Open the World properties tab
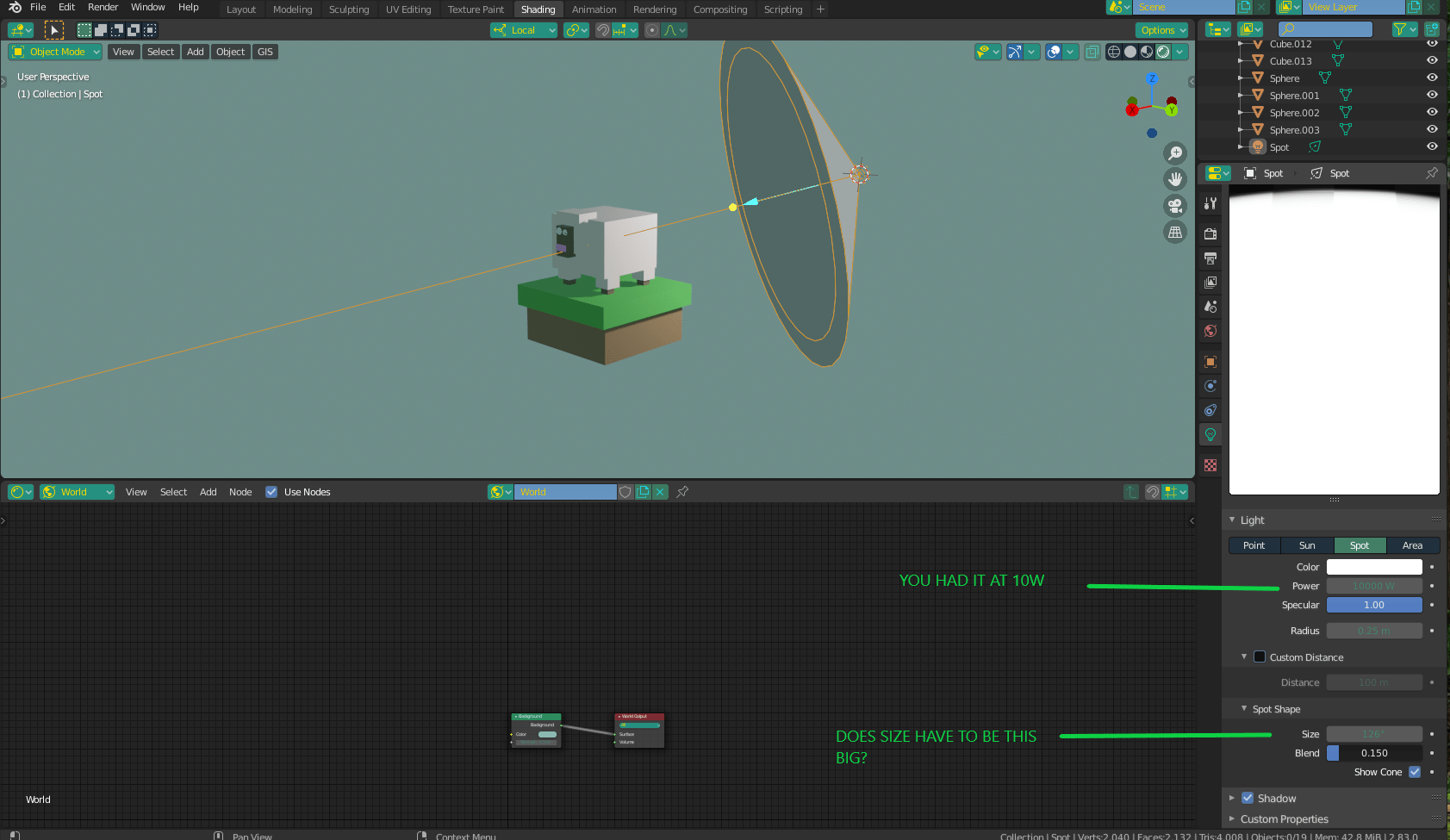 [x=1210, y=331]
